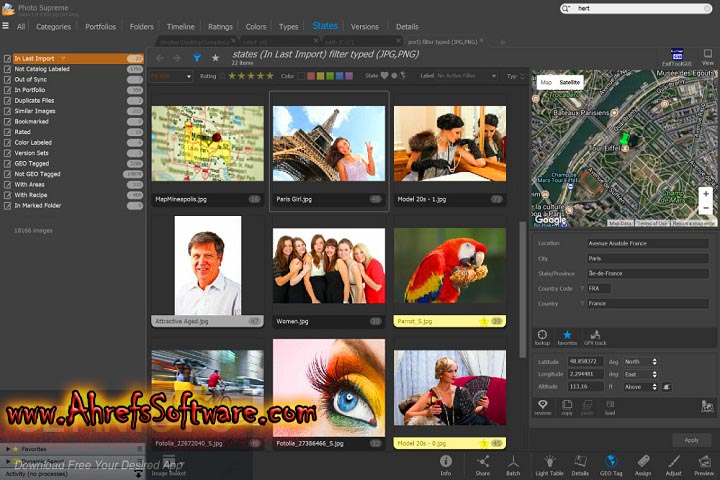Filter by green color swatch
Viewport: 720px width, 480px height.
[x=330, y=76]
